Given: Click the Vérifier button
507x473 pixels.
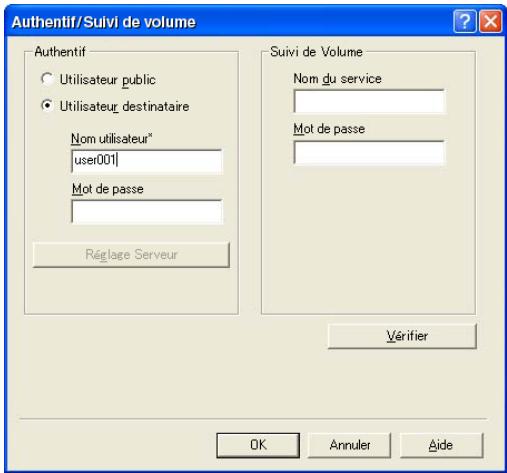Looking at the screenshot, I should tap(402, 336).
